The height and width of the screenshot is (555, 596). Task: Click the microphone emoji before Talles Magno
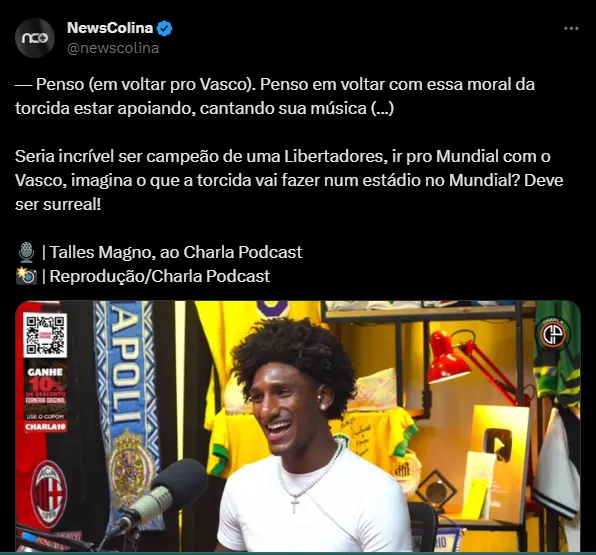26,252
